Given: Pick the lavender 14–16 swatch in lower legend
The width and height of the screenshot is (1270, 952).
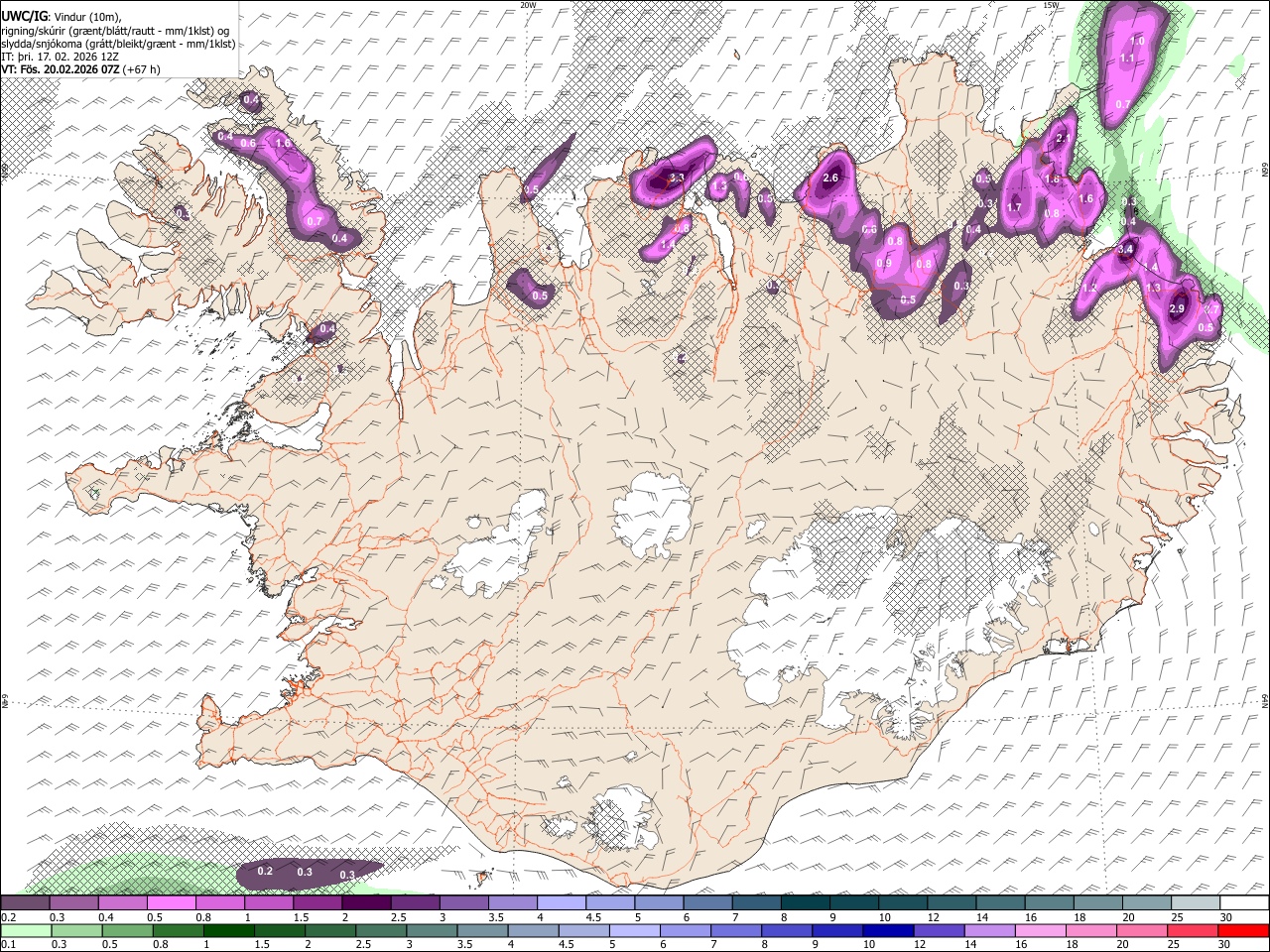Looking at the screenshot, I should coord(989,931).
